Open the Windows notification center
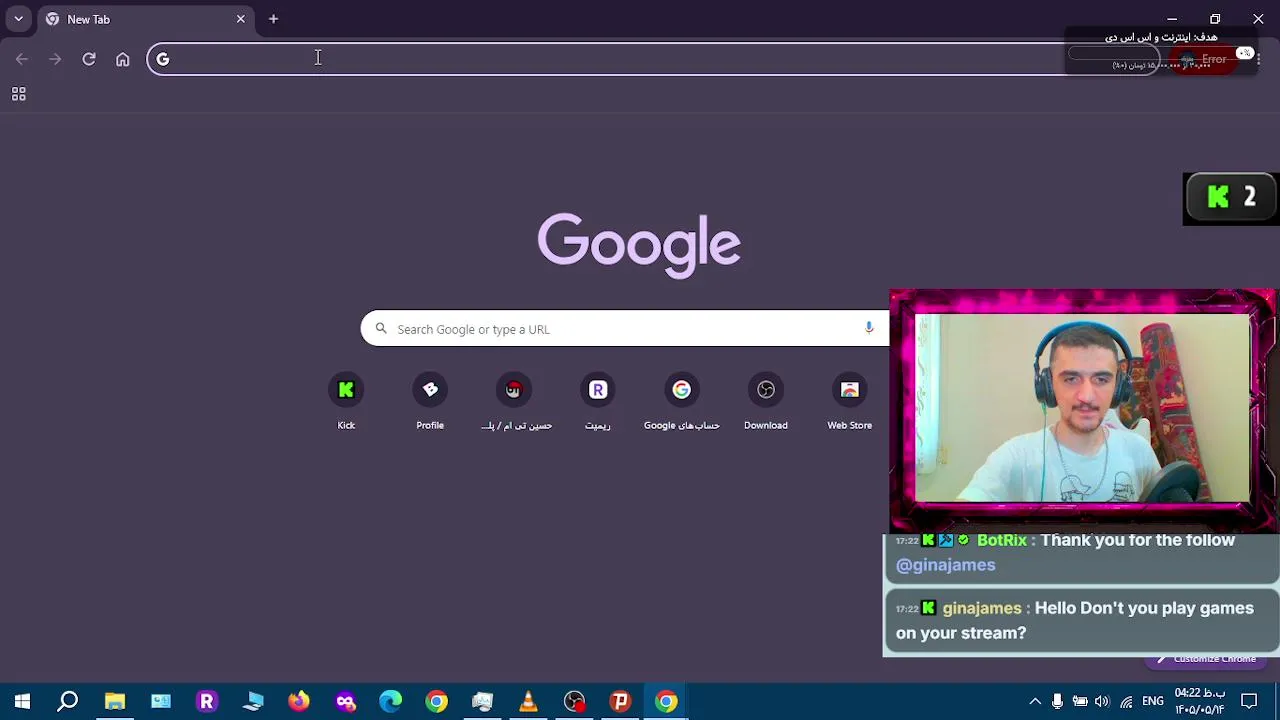Viewport: 1280px width, 720px height. click(1249, 701)
